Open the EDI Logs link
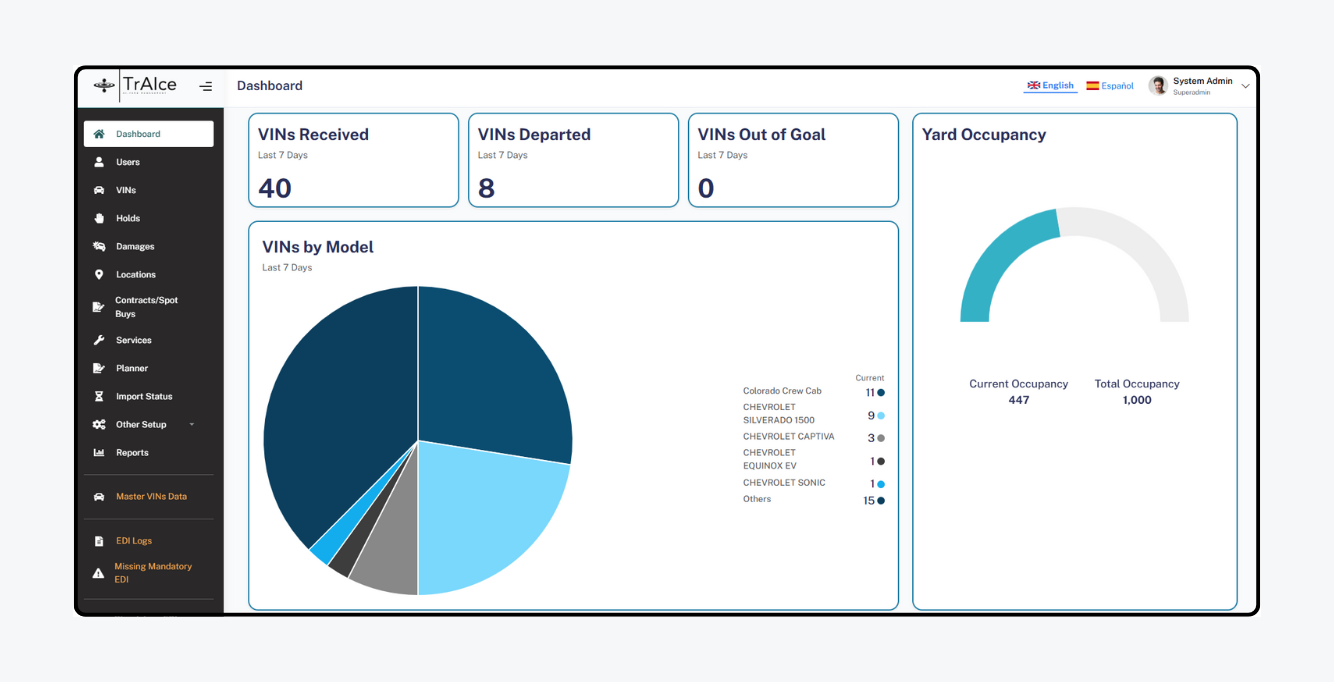Image resolution: width=1334 pixels, height=682 pixels. (134, 541)
